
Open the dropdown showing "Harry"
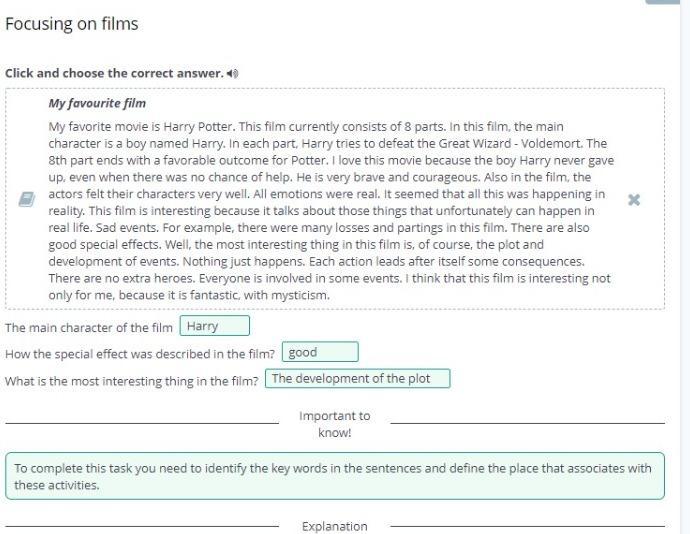click(214, 326)
